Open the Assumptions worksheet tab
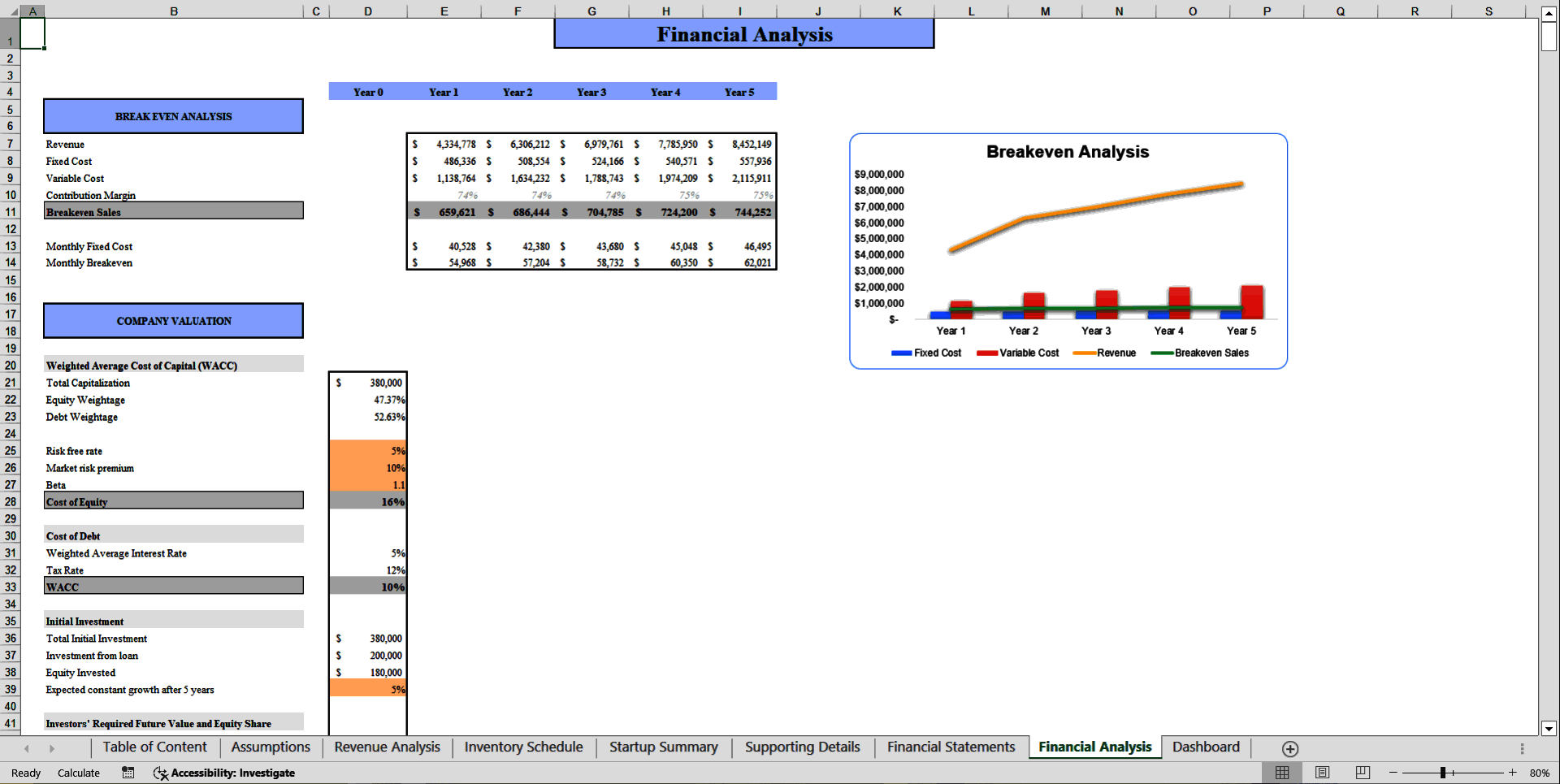This screenshot has height=784, width=1560. click(271, 747)
